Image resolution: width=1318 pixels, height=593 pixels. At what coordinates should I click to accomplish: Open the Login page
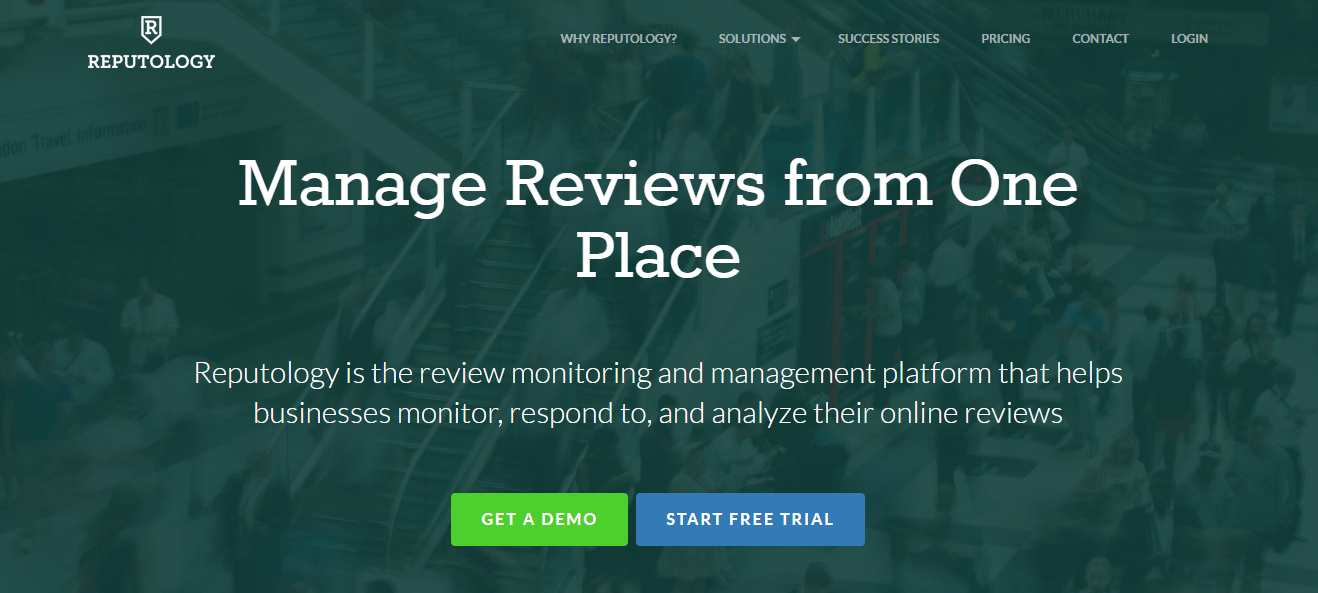pos(1189,39)
